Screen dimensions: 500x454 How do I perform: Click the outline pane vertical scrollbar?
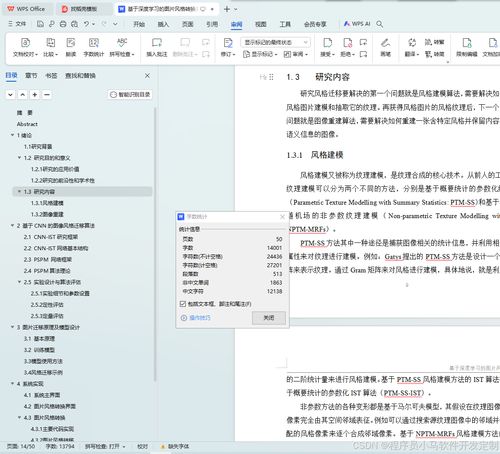click(155, 243)
